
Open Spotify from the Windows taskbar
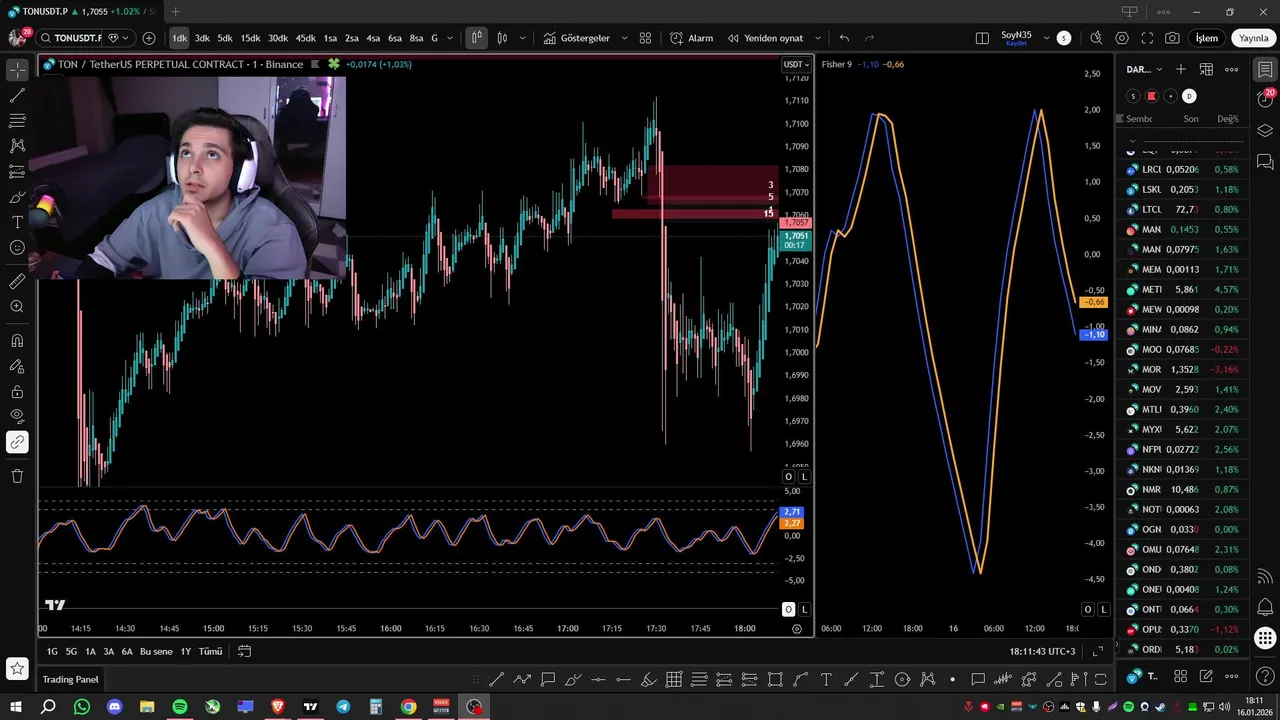180,707
